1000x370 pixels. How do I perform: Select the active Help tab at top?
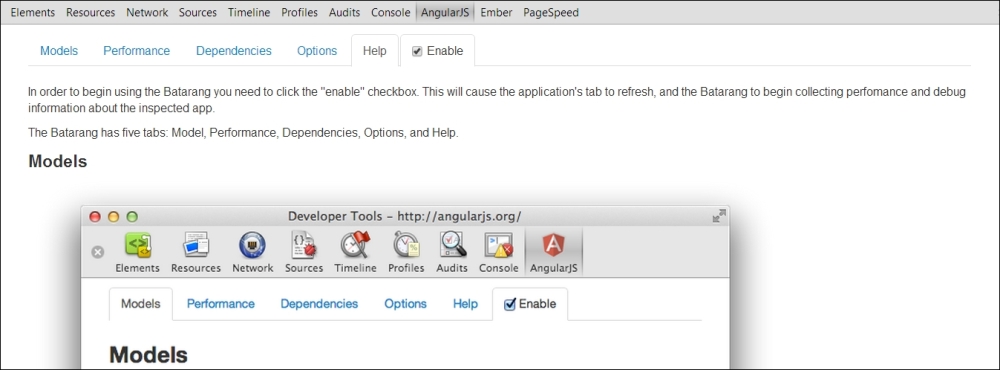(x=374, y=51)
